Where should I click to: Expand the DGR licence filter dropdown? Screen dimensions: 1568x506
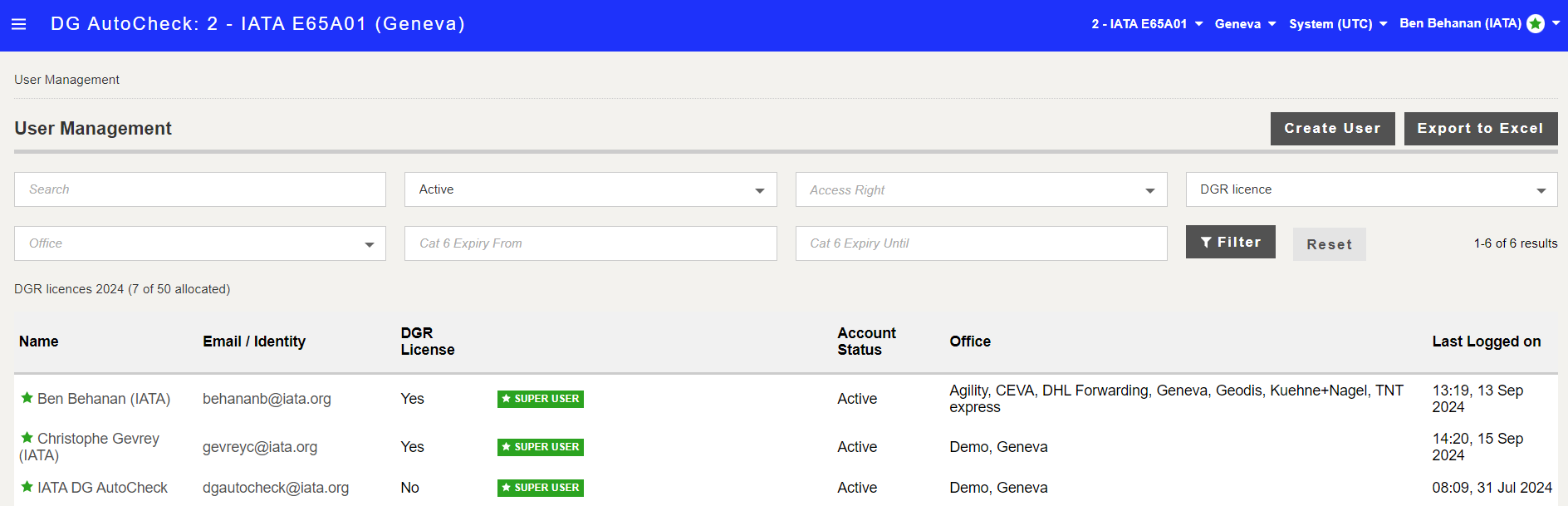[1371, 189]
